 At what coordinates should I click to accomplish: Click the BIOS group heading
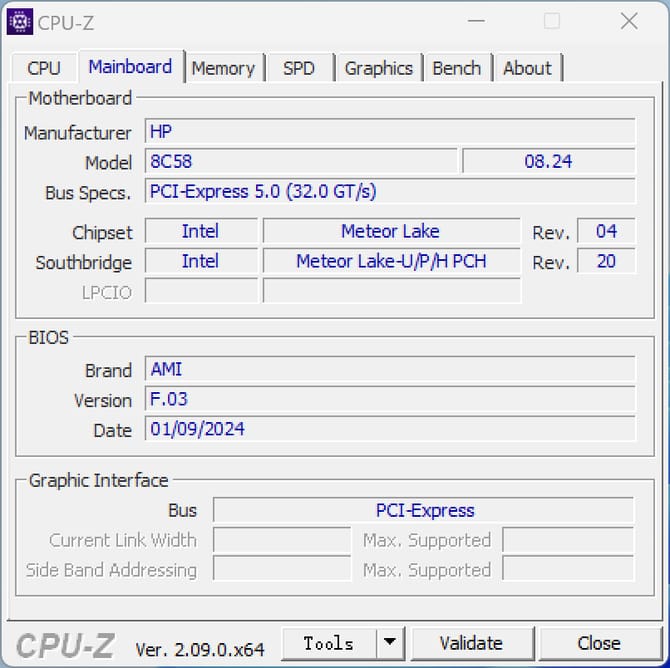click(x=48, y=338)
